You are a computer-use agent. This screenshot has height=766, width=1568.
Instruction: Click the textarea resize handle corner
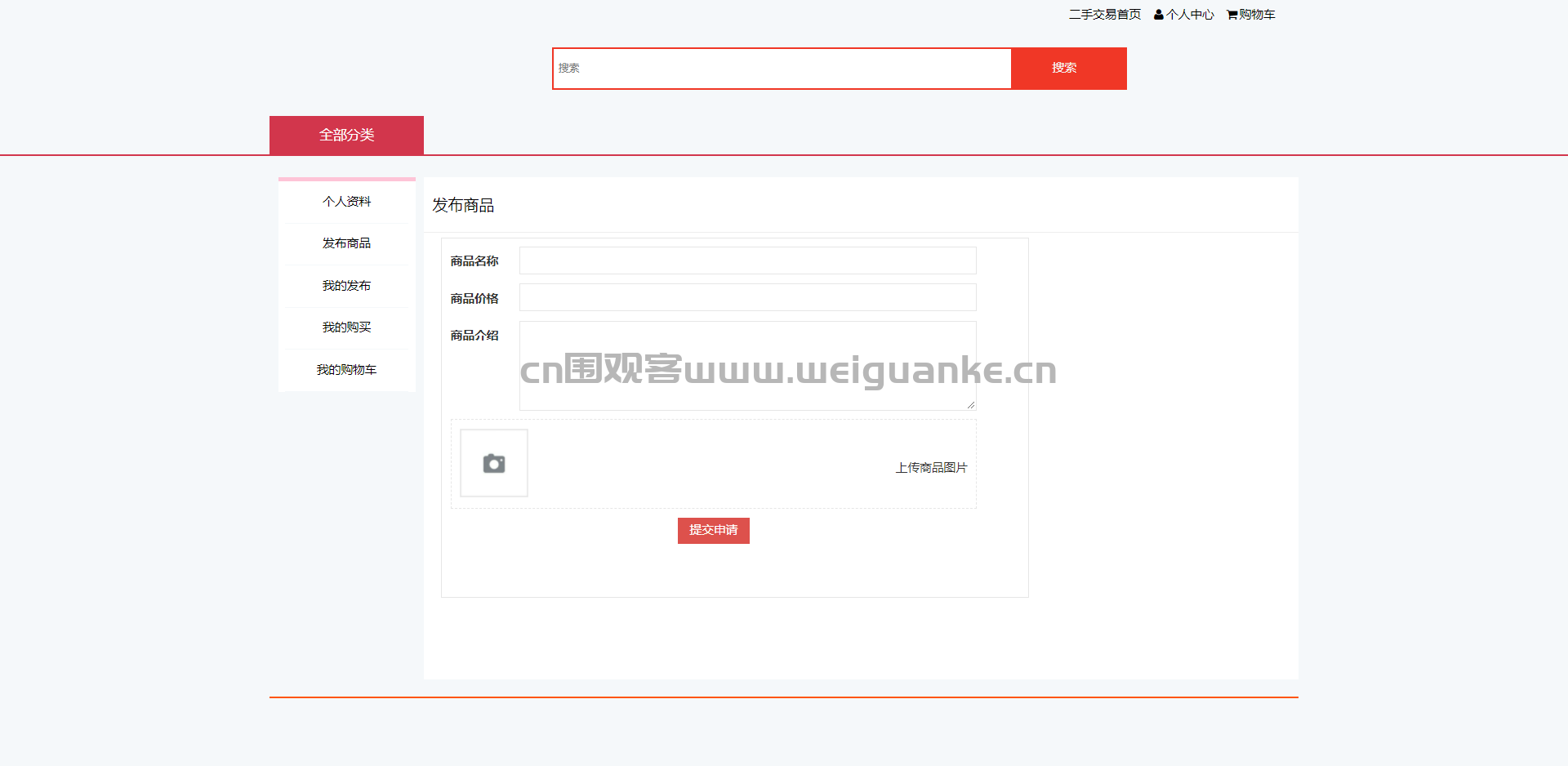pos(971,405)
